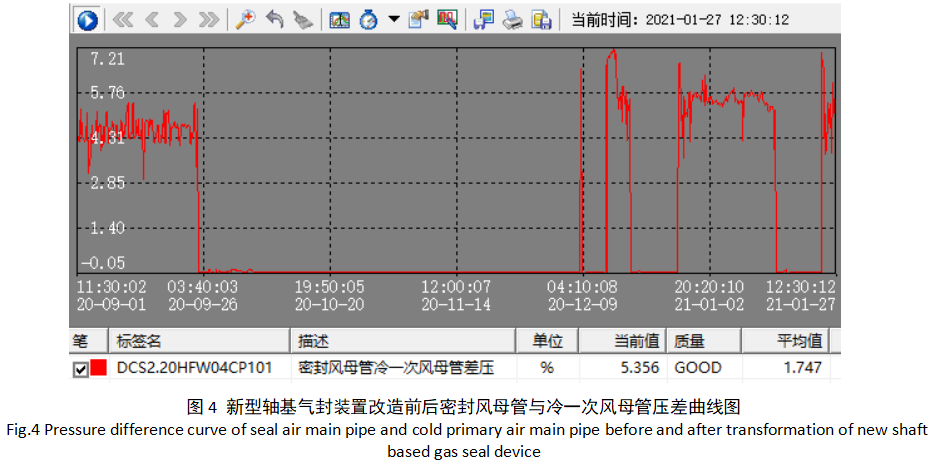Step forward with the single right arrow
This screenshot has height=464, width=936.
click(180, 19)
